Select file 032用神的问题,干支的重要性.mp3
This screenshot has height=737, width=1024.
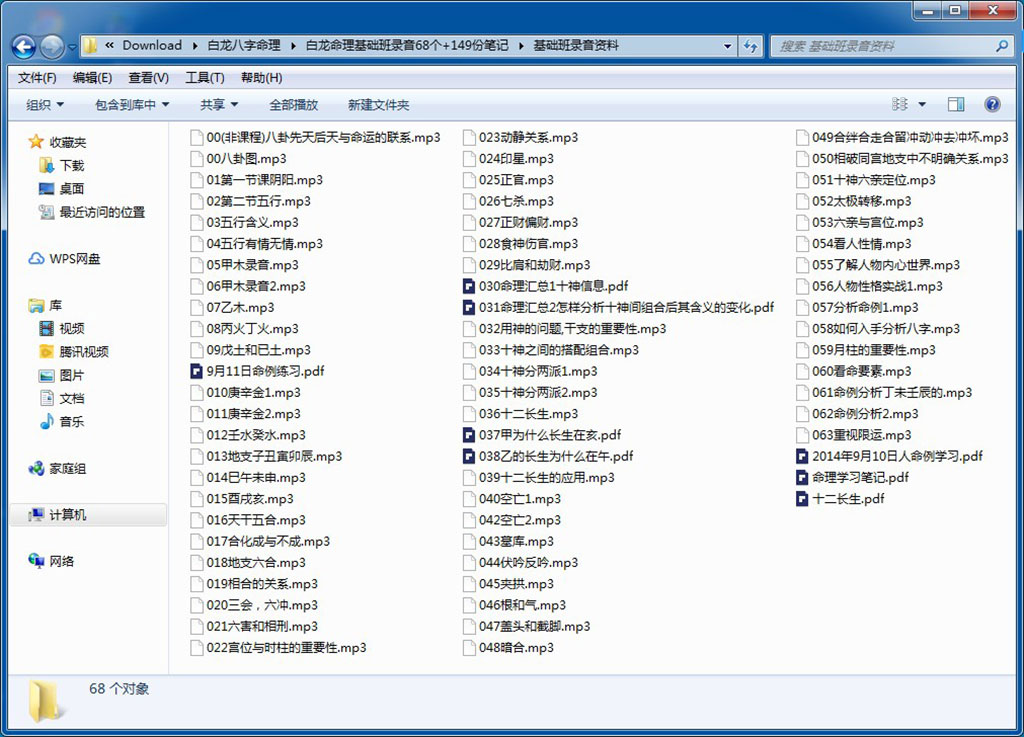pos(564,329)
